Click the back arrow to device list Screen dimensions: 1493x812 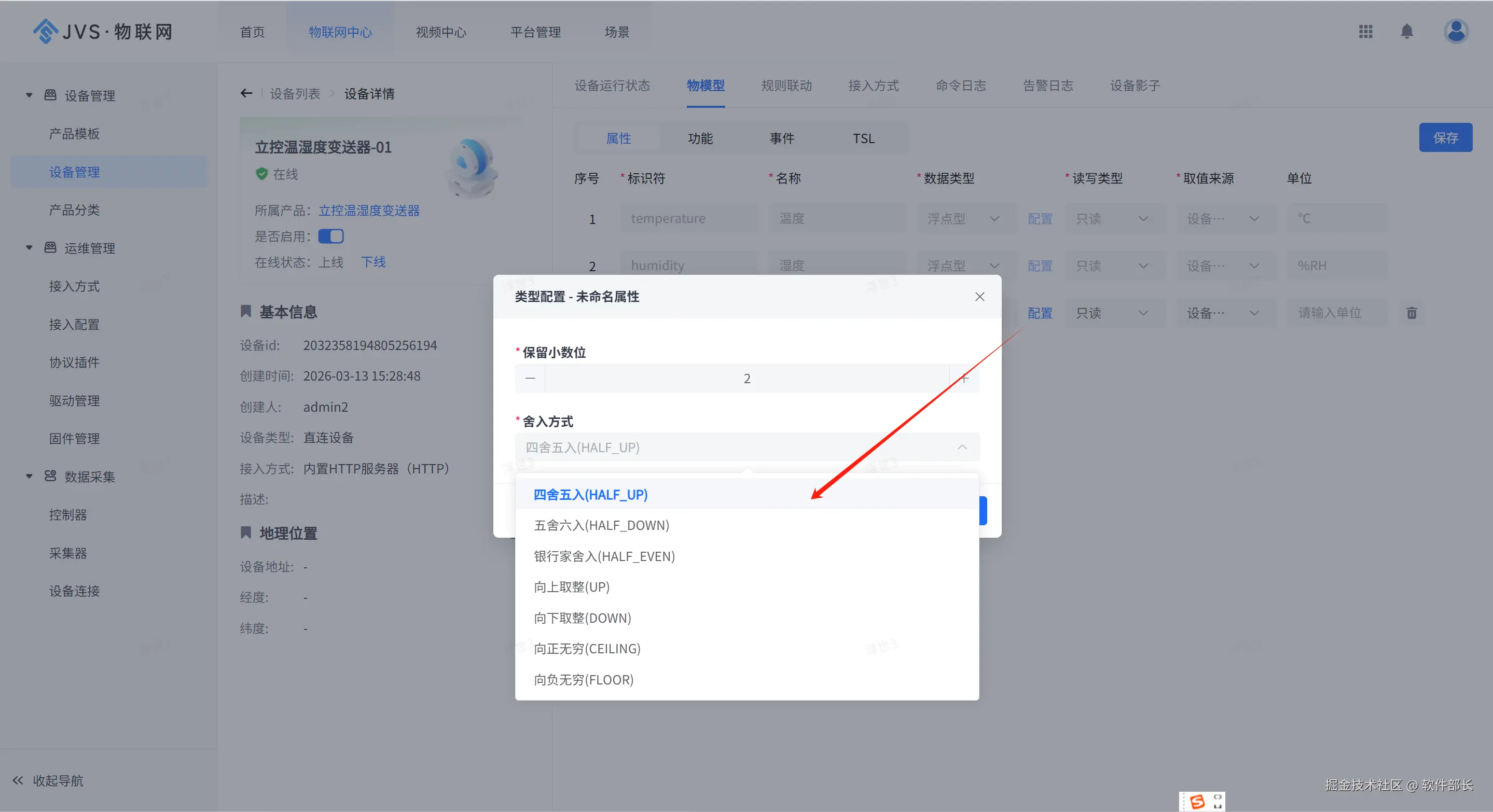pyautogui.click(x=246, y=93)
